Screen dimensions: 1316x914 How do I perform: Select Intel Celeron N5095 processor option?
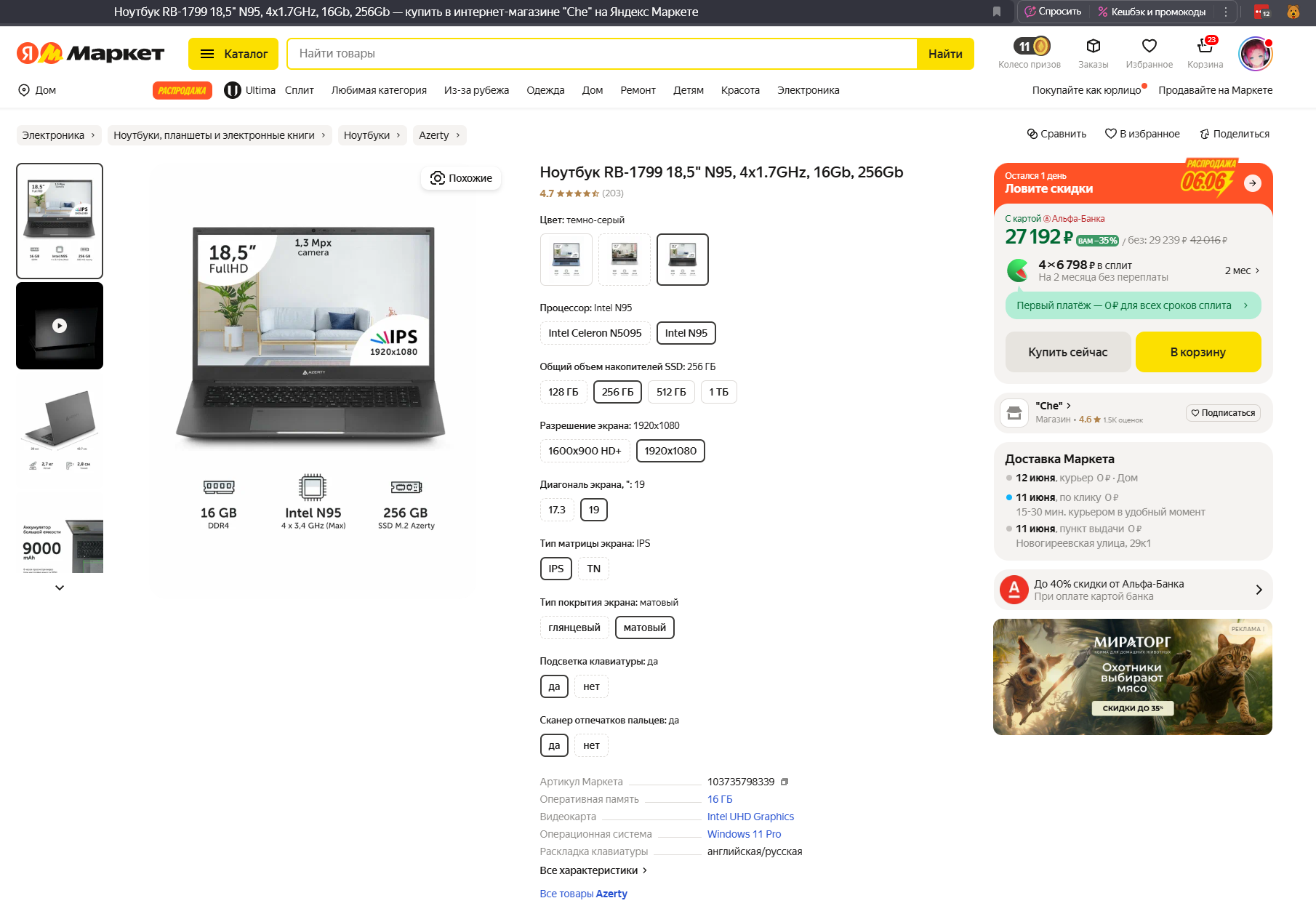coord(595,333)
